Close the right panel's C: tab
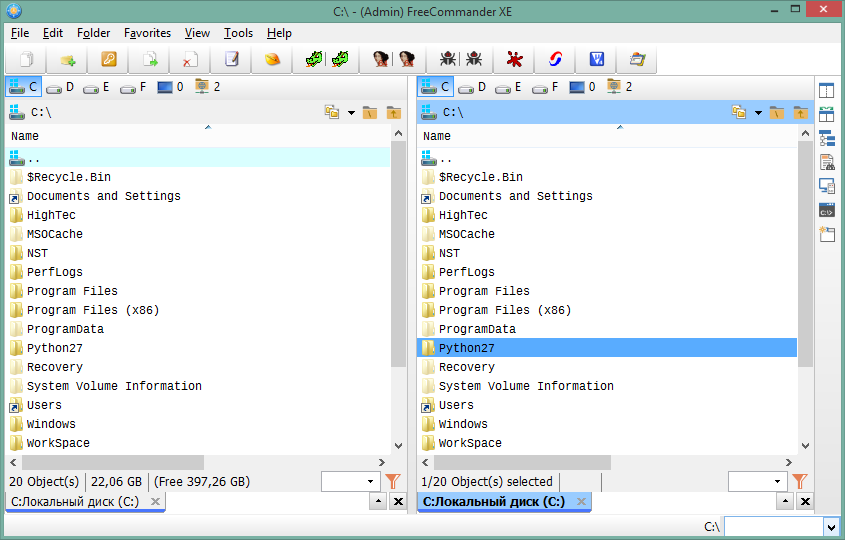The height and width of the screenshot is (540, 845). [x=579, y=502]
